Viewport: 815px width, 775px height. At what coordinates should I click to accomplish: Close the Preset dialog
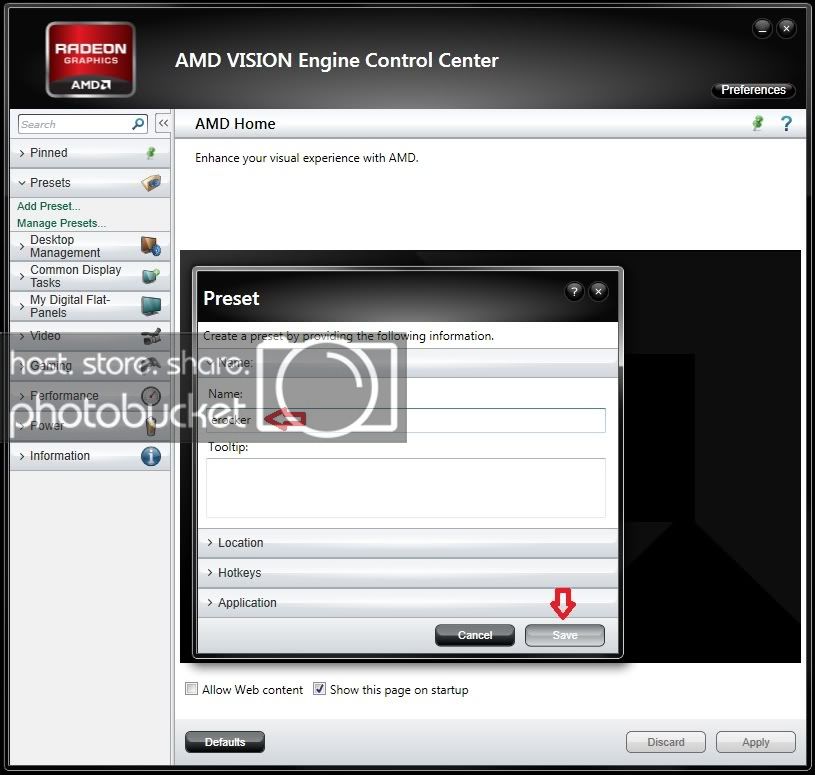(598, 292)
